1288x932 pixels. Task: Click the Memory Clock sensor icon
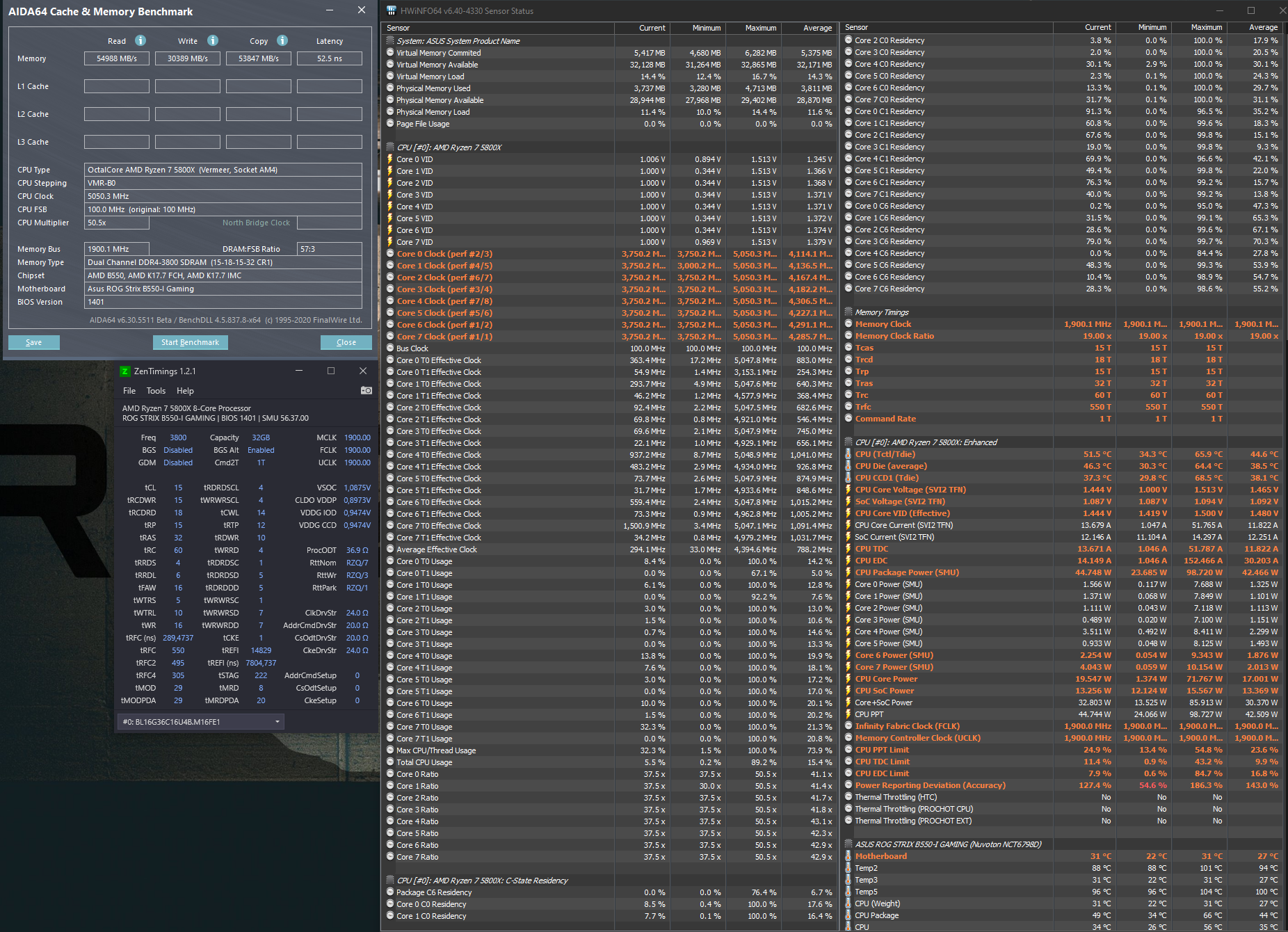pos(848,324)
